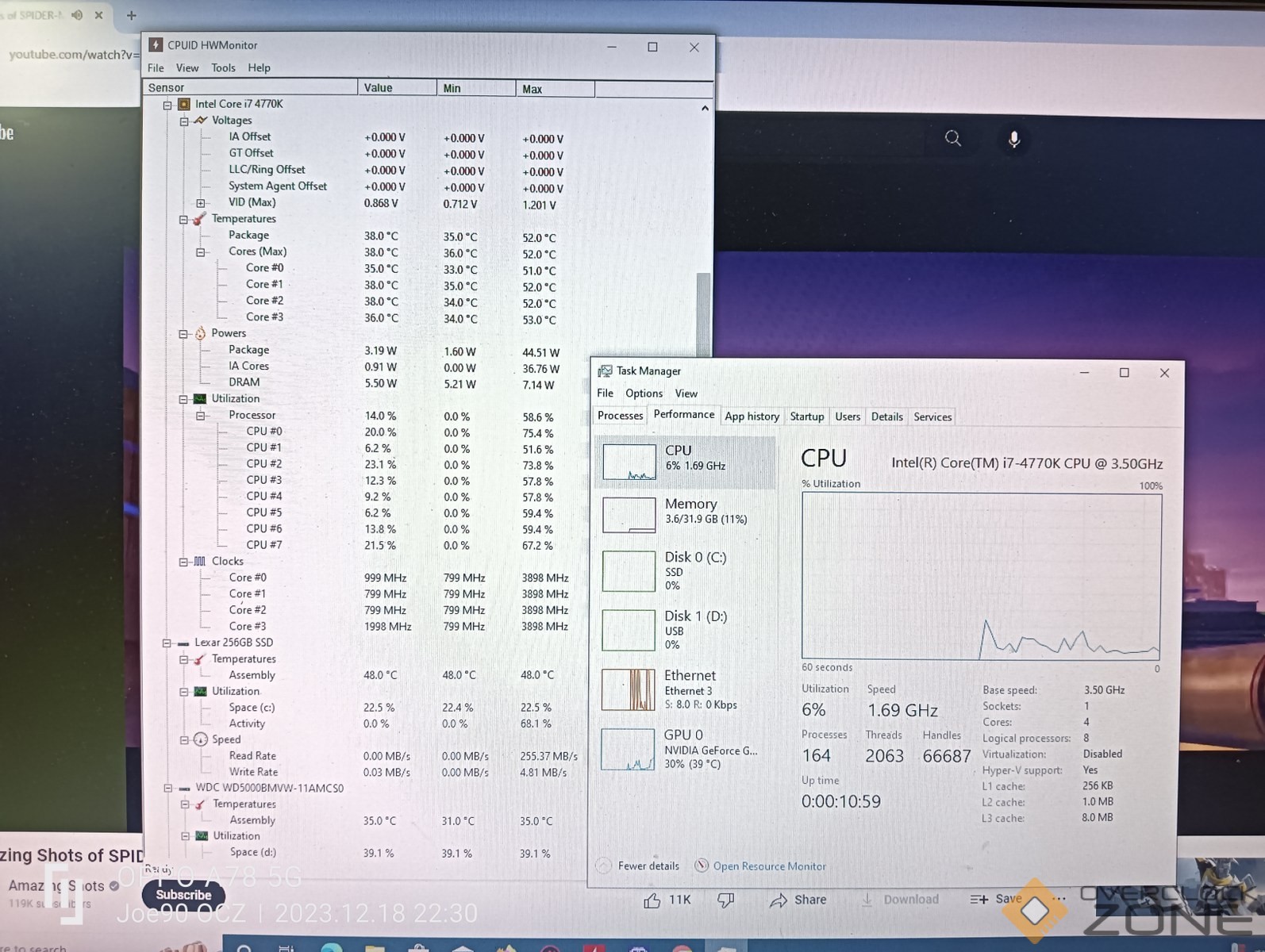Viewport: 1265px width, 952px height.
Task: Click the Max column header in HWMonitor
Action: point(555,89)
